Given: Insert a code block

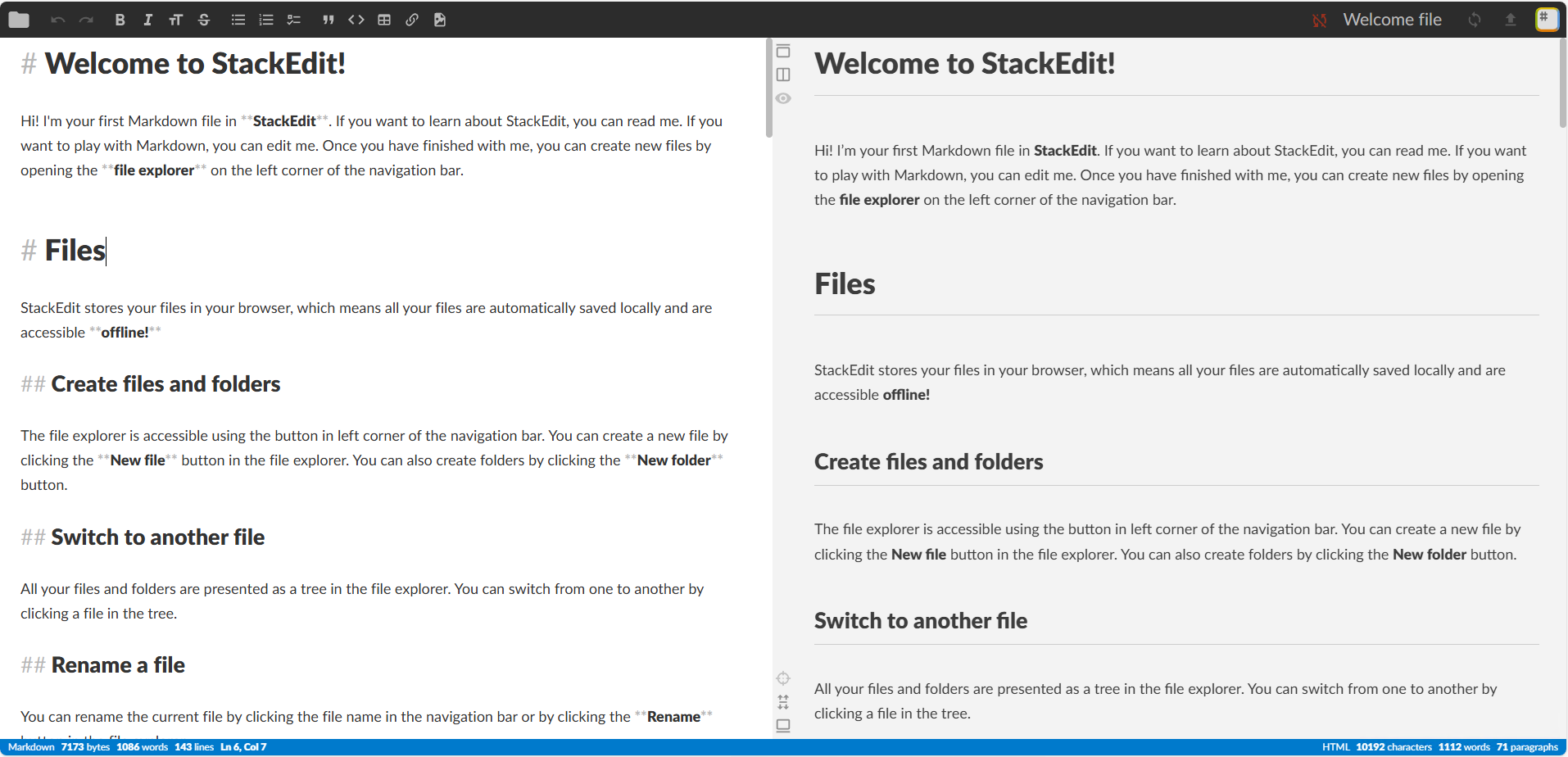Looking at the screenshot, I should coord(356,20).
